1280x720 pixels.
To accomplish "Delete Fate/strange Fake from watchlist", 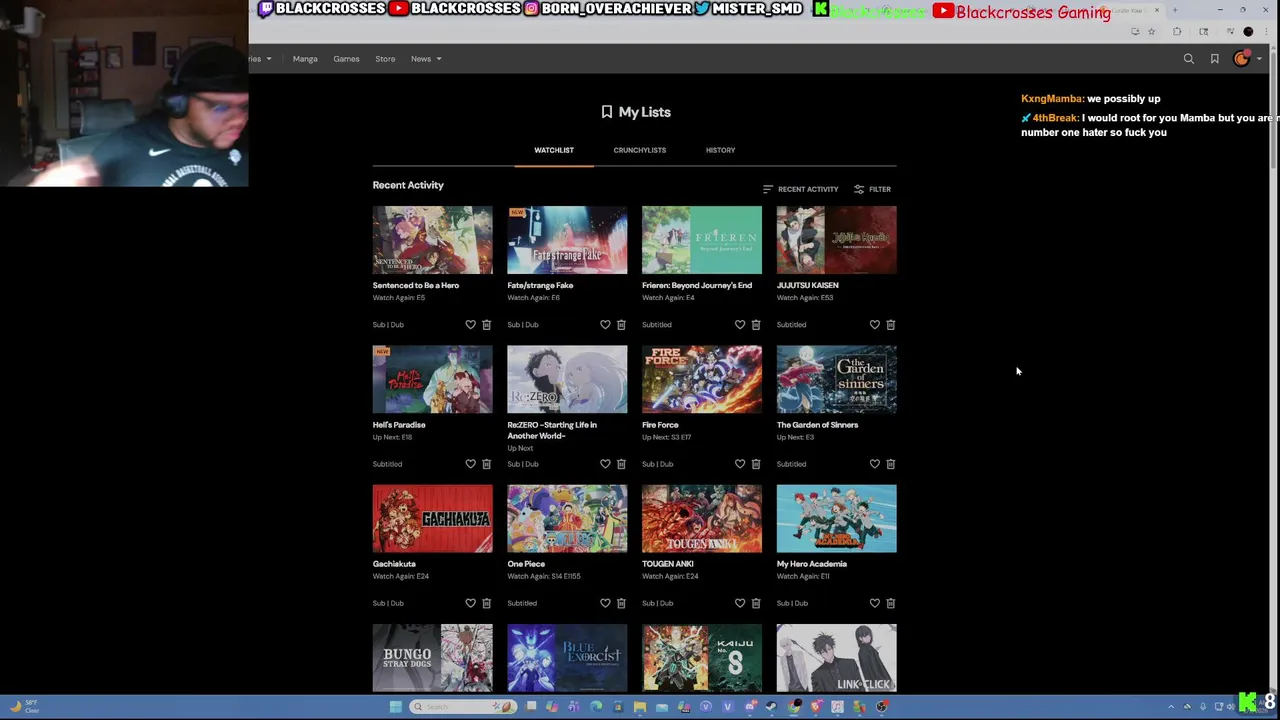I will 621,325.
